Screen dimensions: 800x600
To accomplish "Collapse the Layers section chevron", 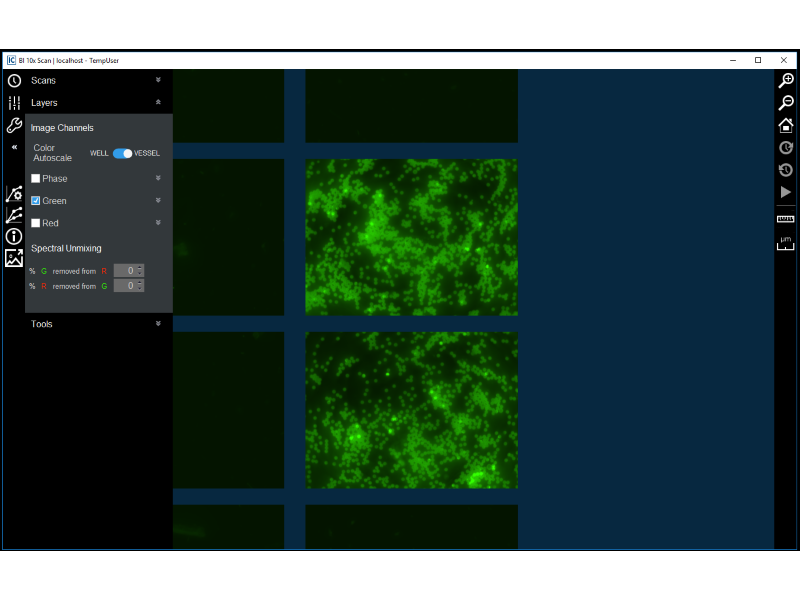I will 158,103.
